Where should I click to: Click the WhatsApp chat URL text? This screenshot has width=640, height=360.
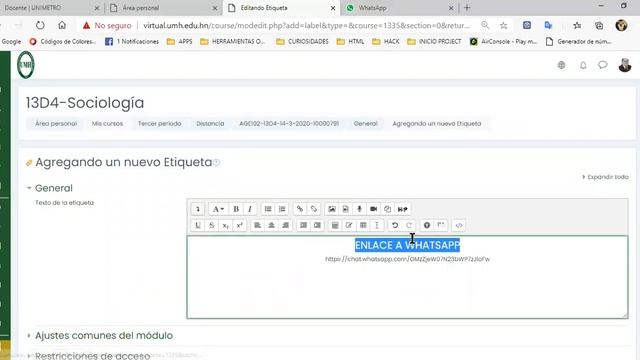[x=407, y=259]
